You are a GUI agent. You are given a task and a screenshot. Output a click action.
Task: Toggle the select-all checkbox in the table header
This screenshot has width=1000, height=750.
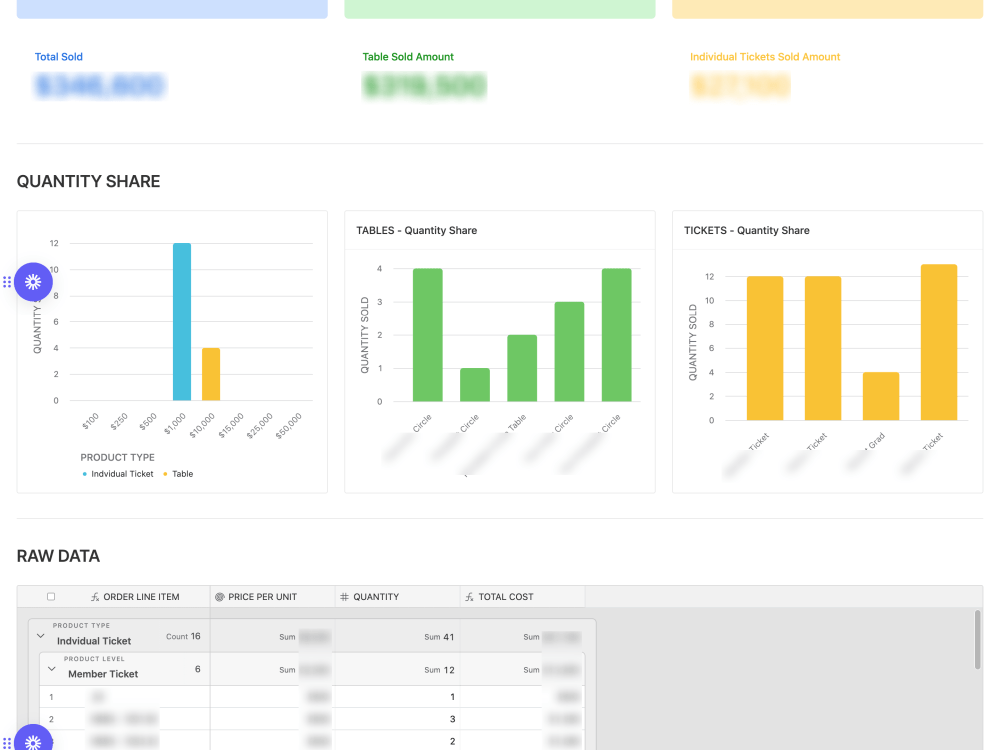pos(51,596)
